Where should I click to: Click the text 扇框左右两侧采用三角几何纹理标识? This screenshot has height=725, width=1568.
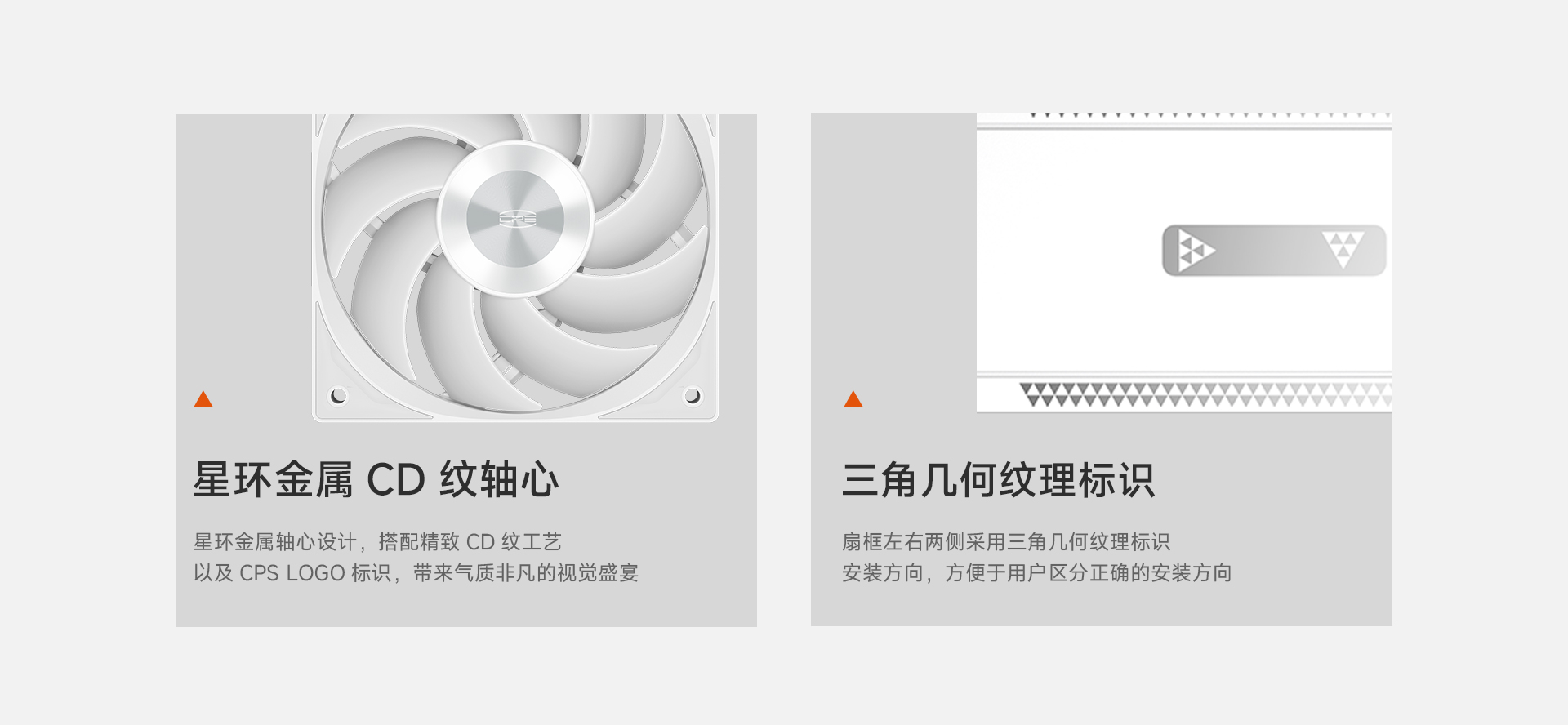1005,542
